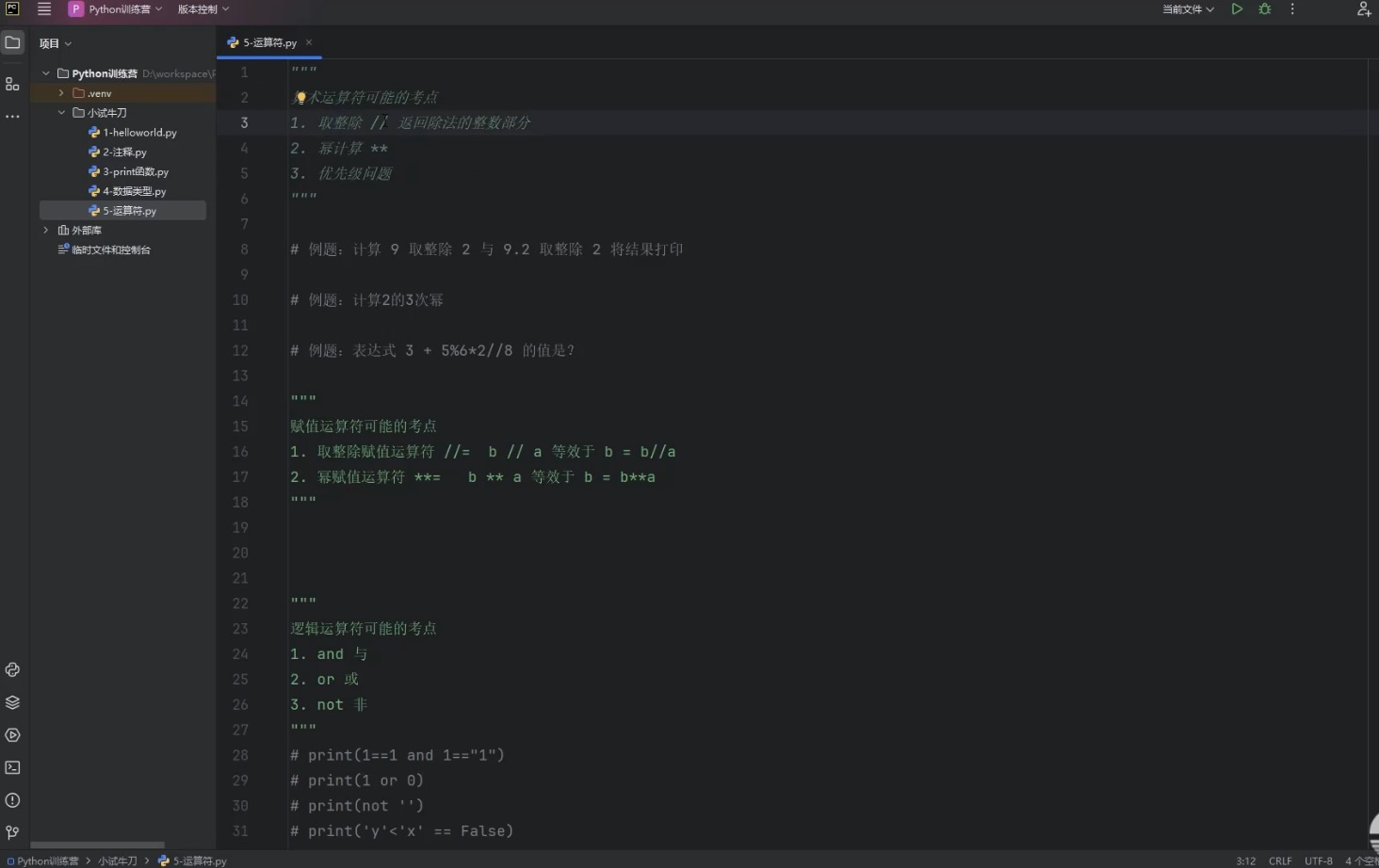Open the Python Console tool window
This screenshot has height=868, width=1379.
click(12, 669)
